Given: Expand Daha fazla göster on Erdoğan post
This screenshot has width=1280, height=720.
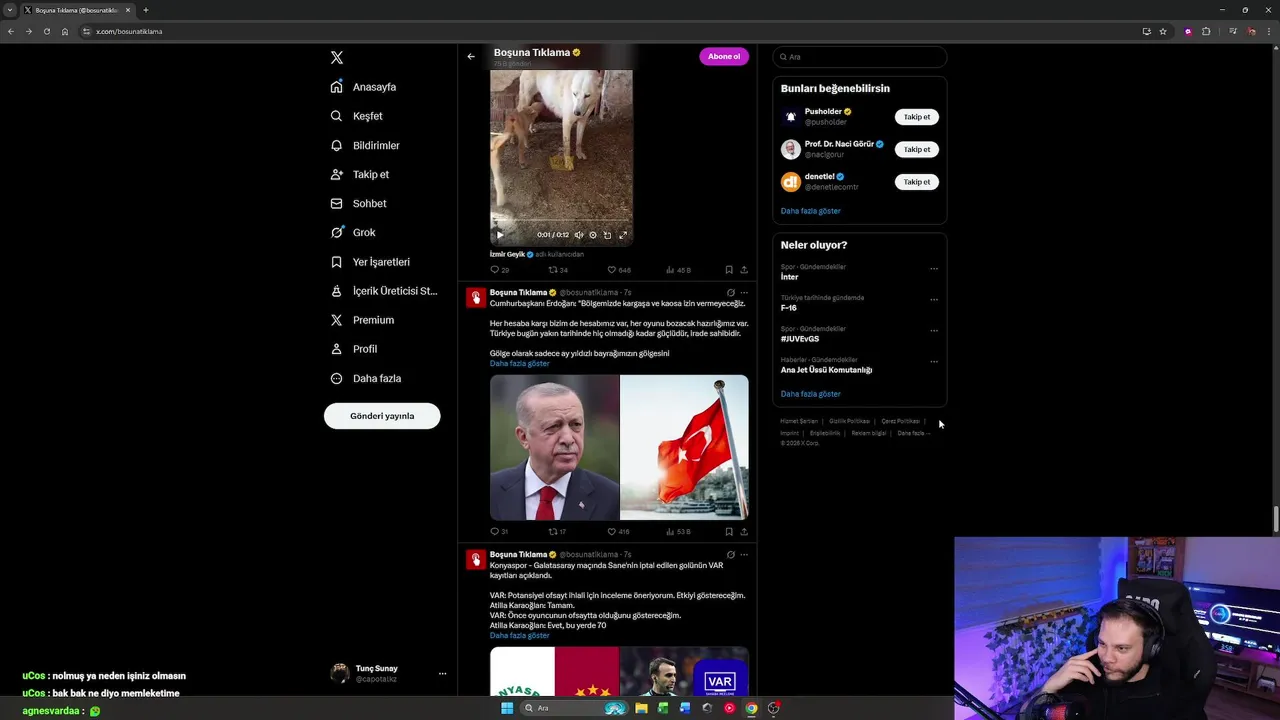Looking at the screenshot, I should click(x=519, y=364).
